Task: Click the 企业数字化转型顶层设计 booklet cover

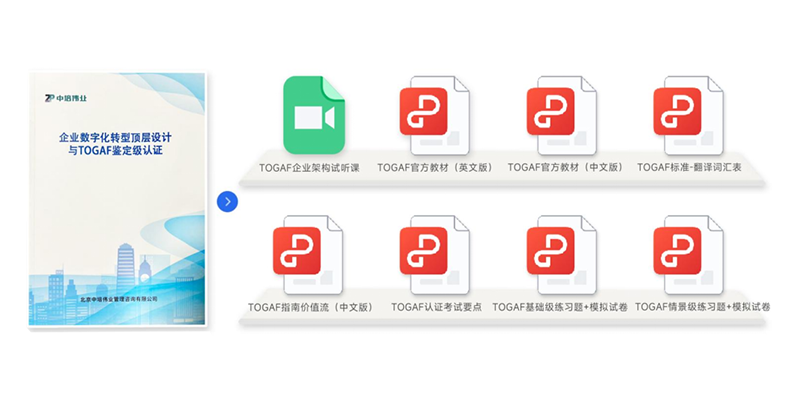Action: pyautogui.click(x=117, y=199)
